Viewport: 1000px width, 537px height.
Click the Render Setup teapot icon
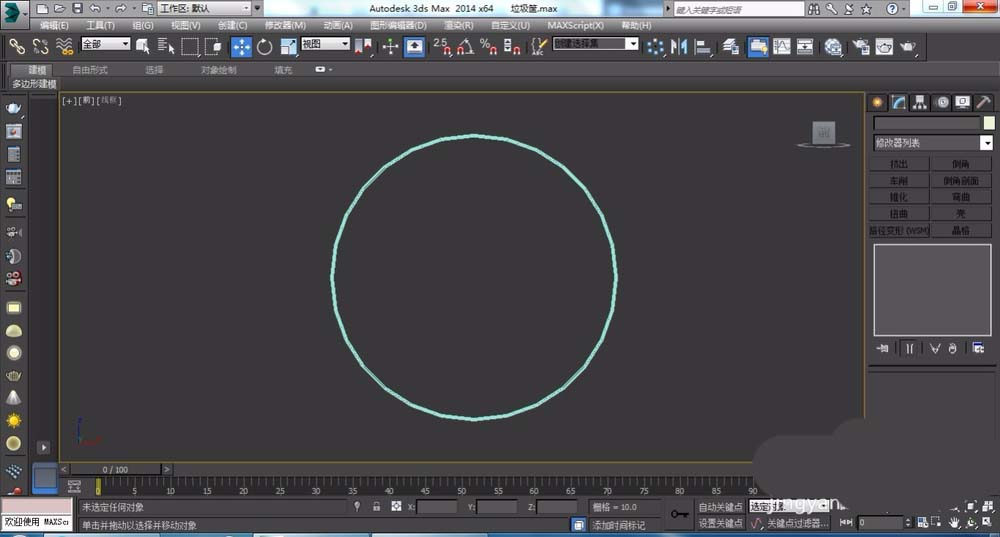tap(860, 46)
